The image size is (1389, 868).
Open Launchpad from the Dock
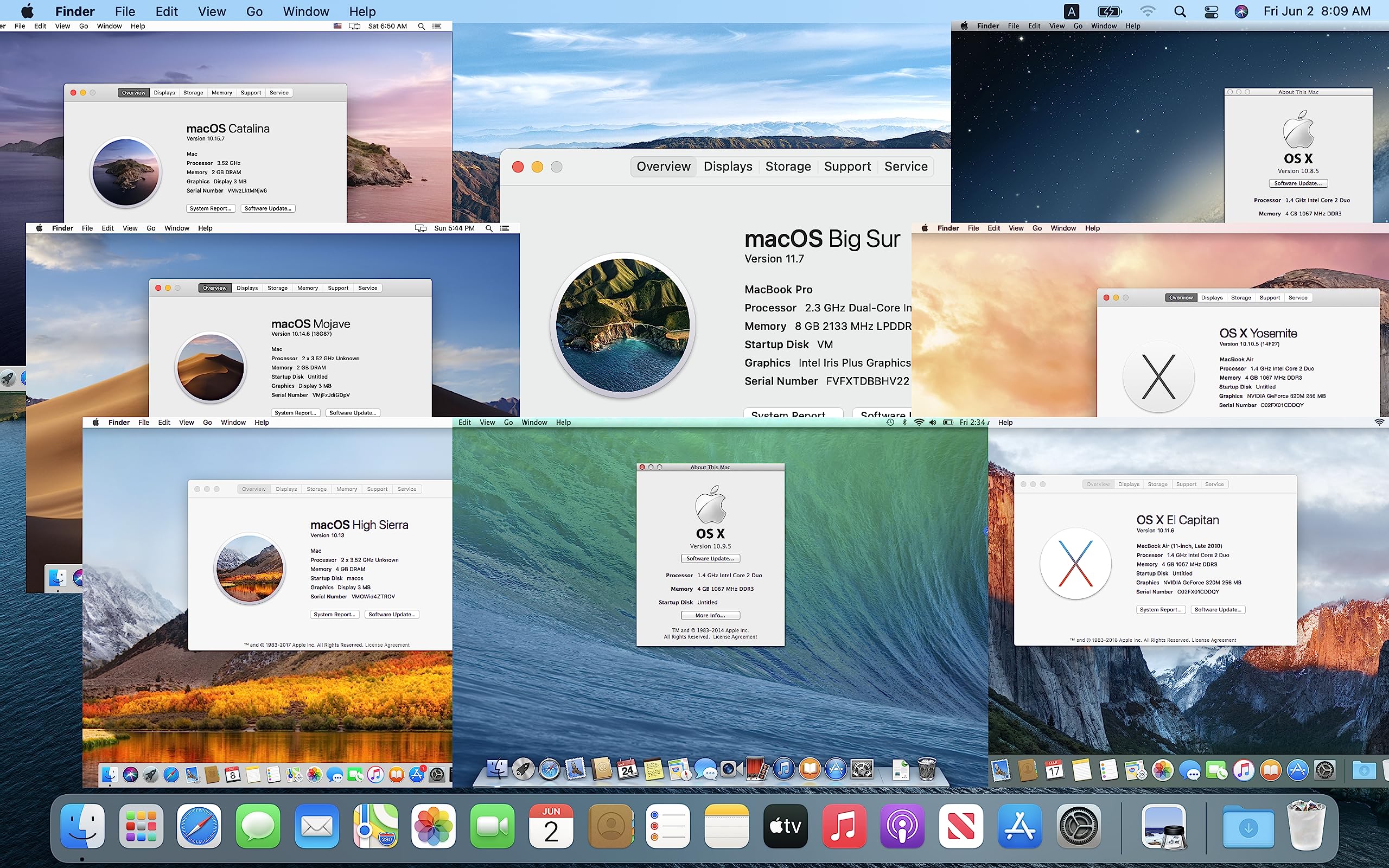pos(141,827)
